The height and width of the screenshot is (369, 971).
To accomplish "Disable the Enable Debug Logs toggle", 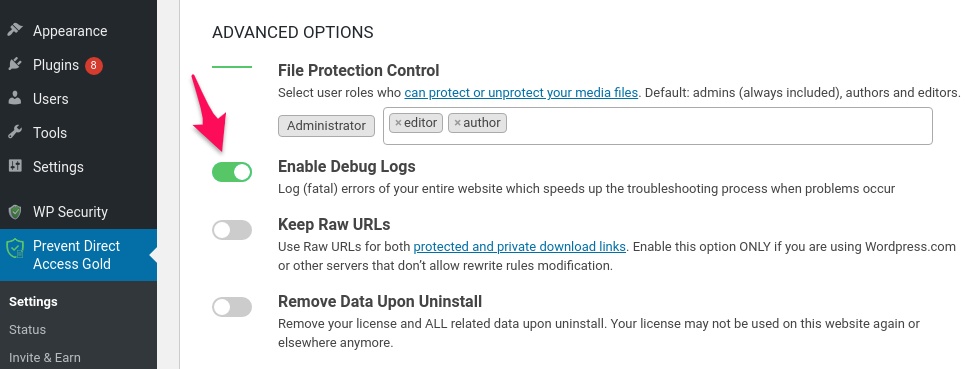I will click(232, 171).
